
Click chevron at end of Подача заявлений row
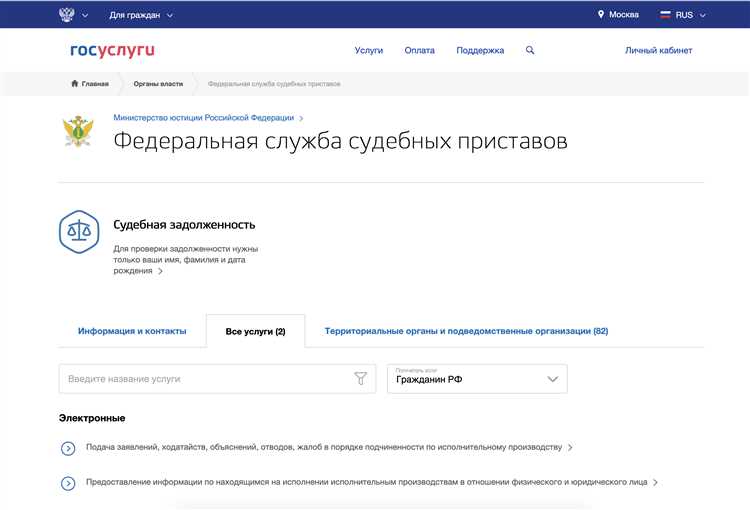click(570, 447)
